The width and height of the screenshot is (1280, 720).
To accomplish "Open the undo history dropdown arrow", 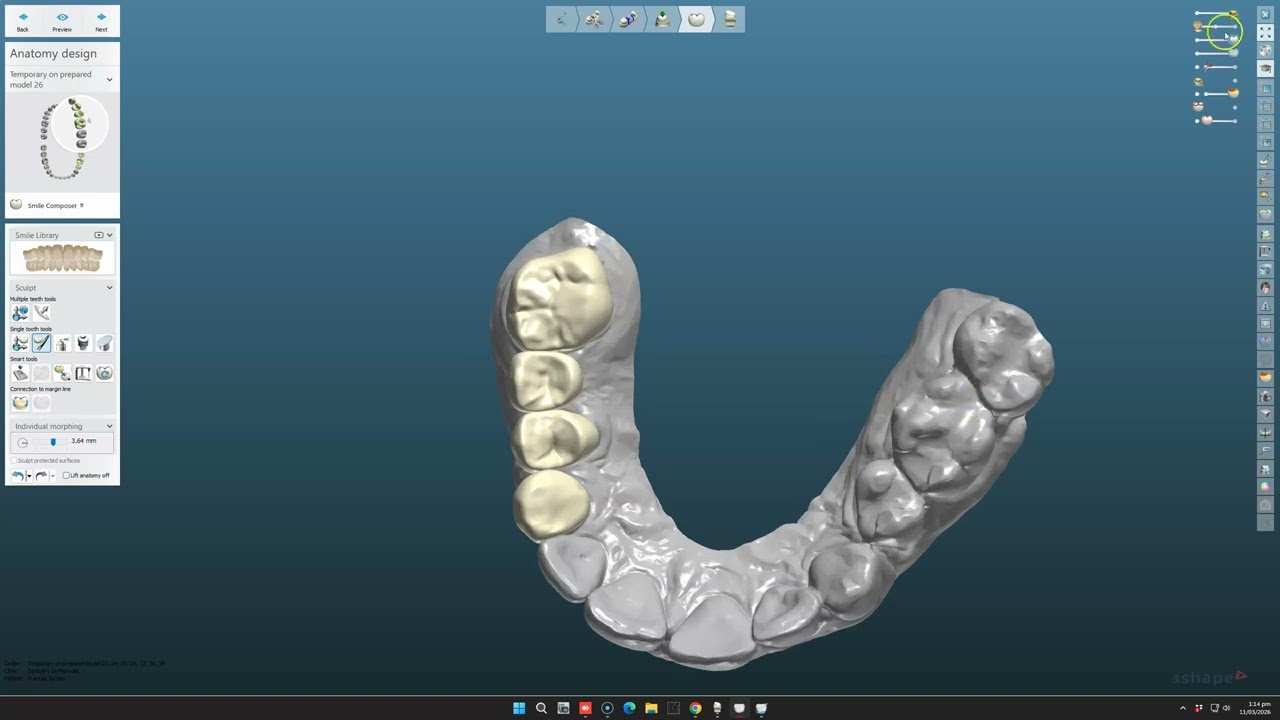I will pyautogui.click(x=28, y=476).
